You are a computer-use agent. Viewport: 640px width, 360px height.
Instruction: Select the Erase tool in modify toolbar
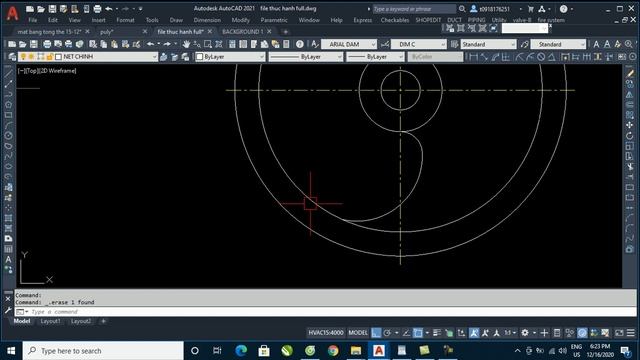[x=630, y=73]
